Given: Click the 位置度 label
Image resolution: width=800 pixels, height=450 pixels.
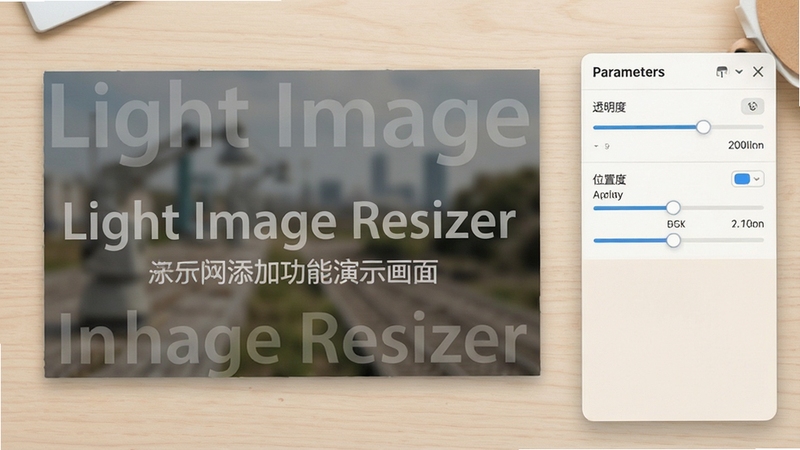Looking at the screenshot, I should 609,180.
